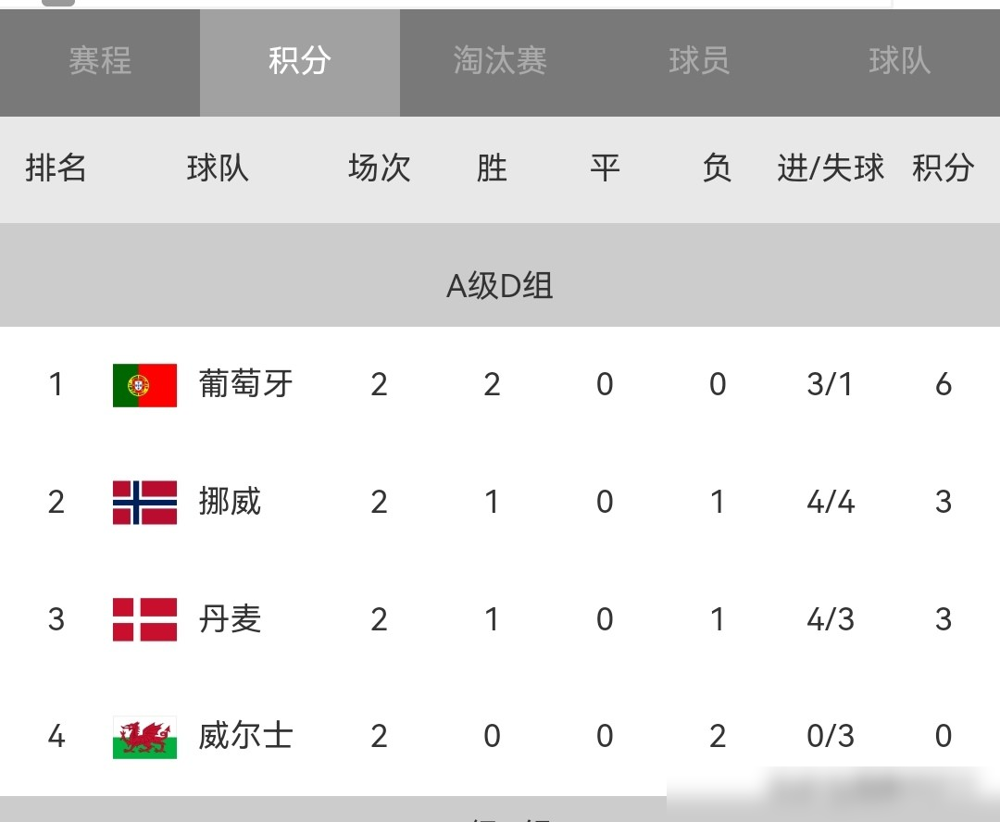Go to the 球员 tab
Viewport: 1000px width, 822px height.
[700, 62]
